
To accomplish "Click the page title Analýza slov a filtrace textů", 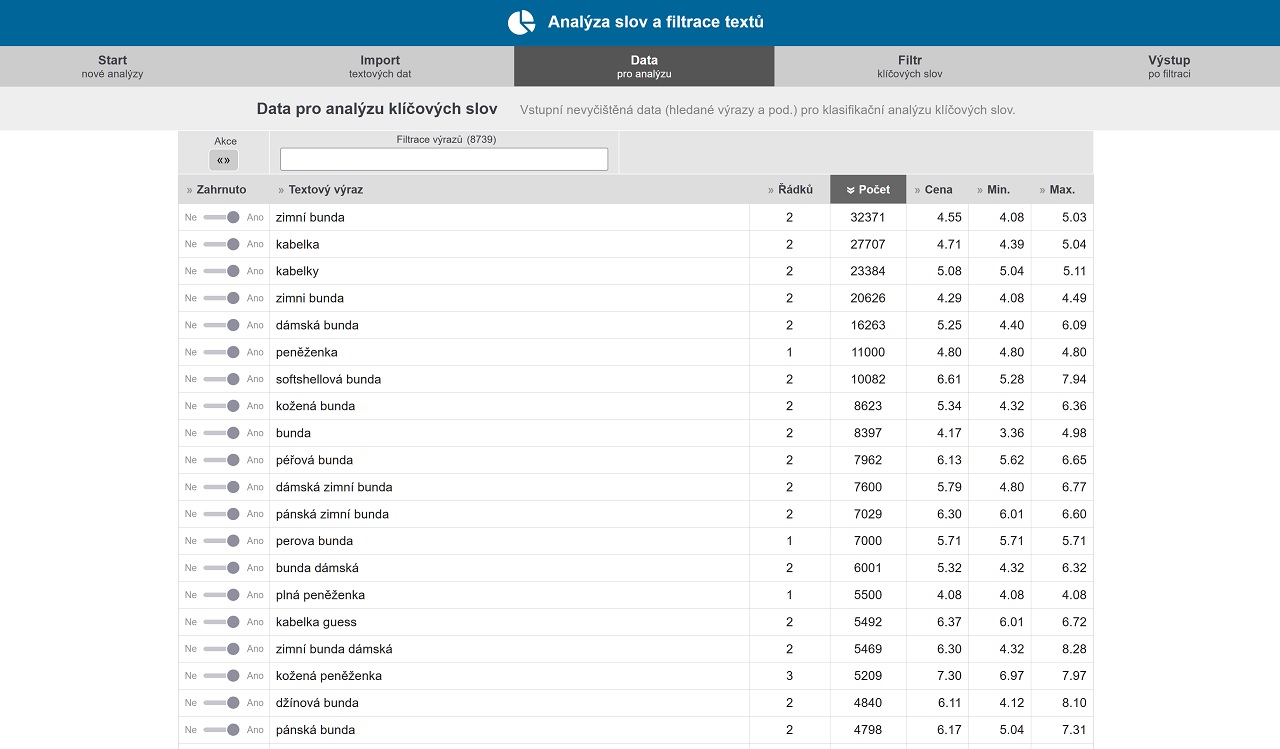I will [656, 22].
